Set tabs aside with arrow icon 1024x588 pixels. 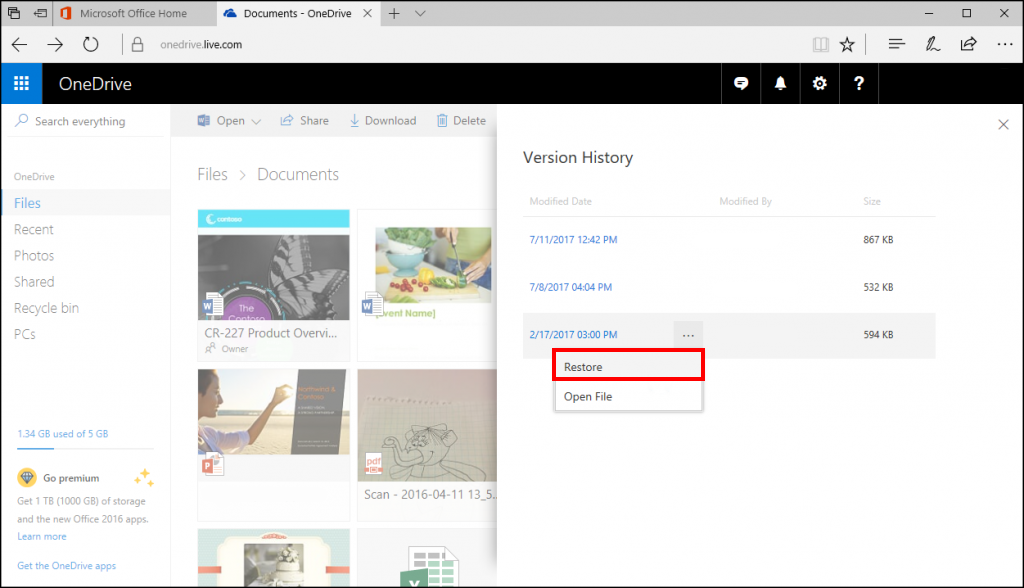(x=40, y=12)
